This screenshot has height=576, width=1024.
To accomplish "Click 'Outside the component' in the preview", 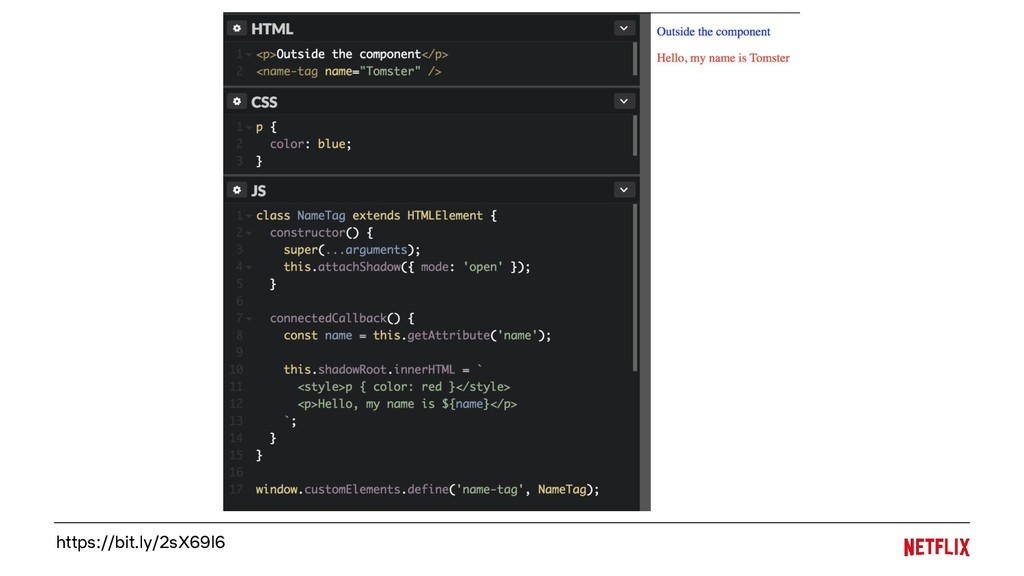I will 713,31.
